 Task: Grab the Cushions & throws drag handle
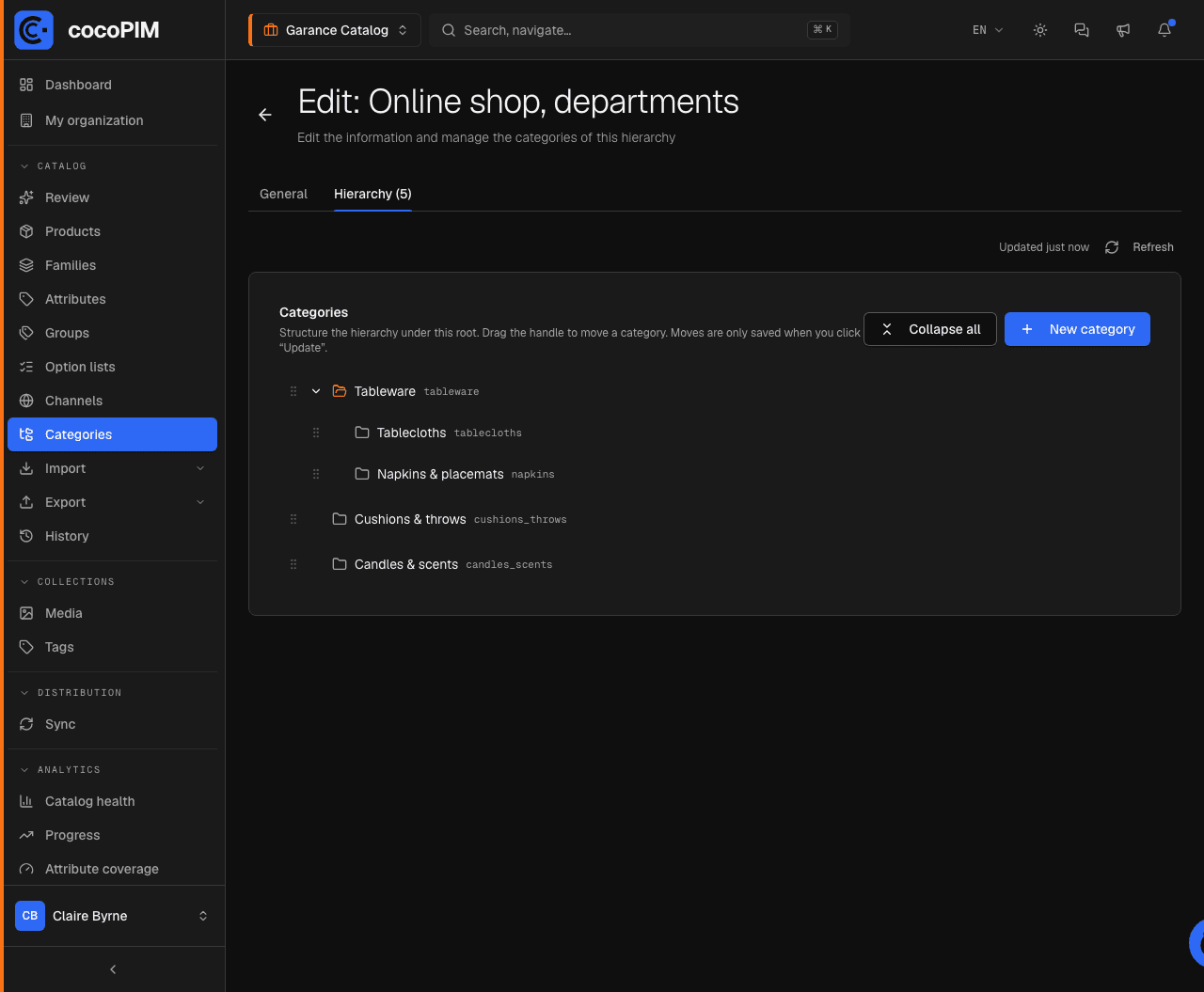click(x=293, y=519)
